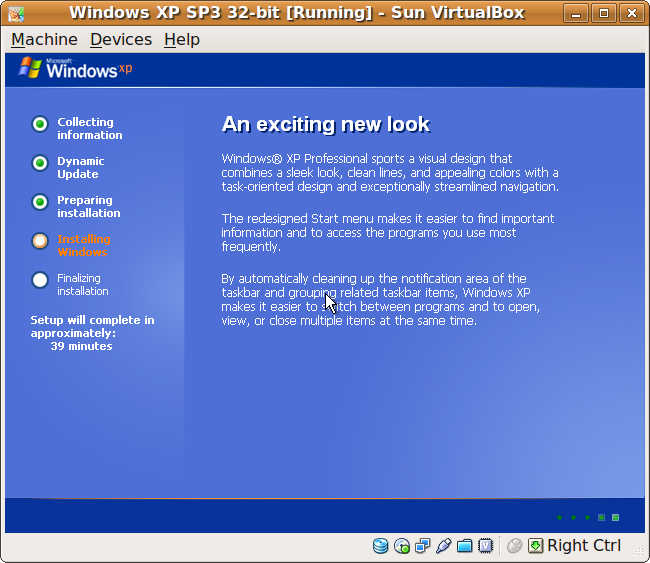Click the mouse integration status icon

514,546
